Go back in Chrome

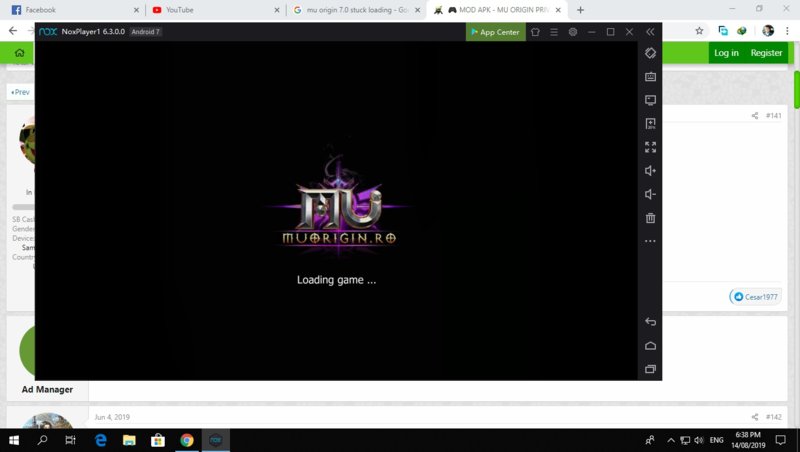click(13, 31)
